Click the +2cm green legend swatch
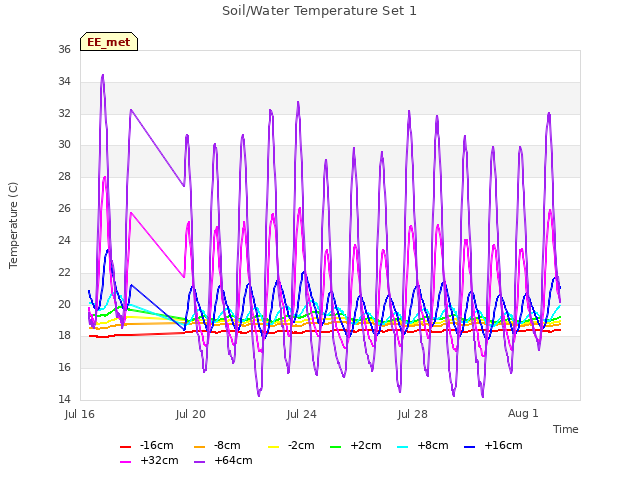The height and width of the screenshot is (480, 640). [x=336, y=447]
